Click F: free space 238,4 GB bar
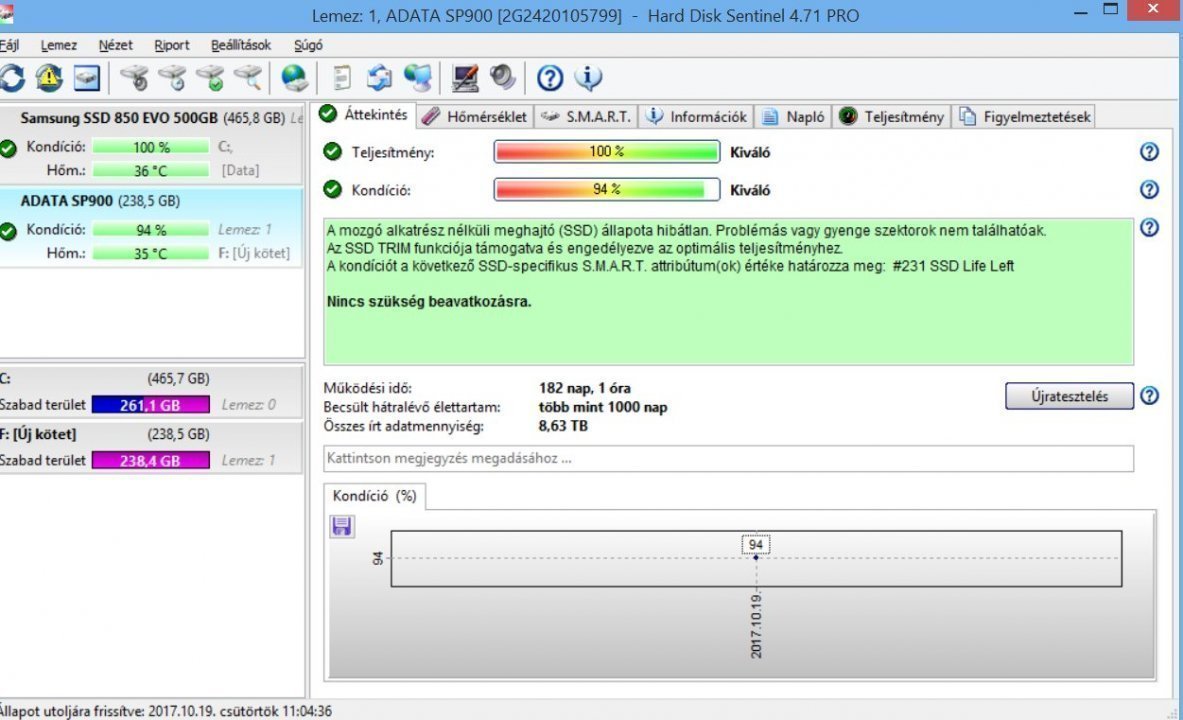Screen dimensions: 1183x720 151,460
